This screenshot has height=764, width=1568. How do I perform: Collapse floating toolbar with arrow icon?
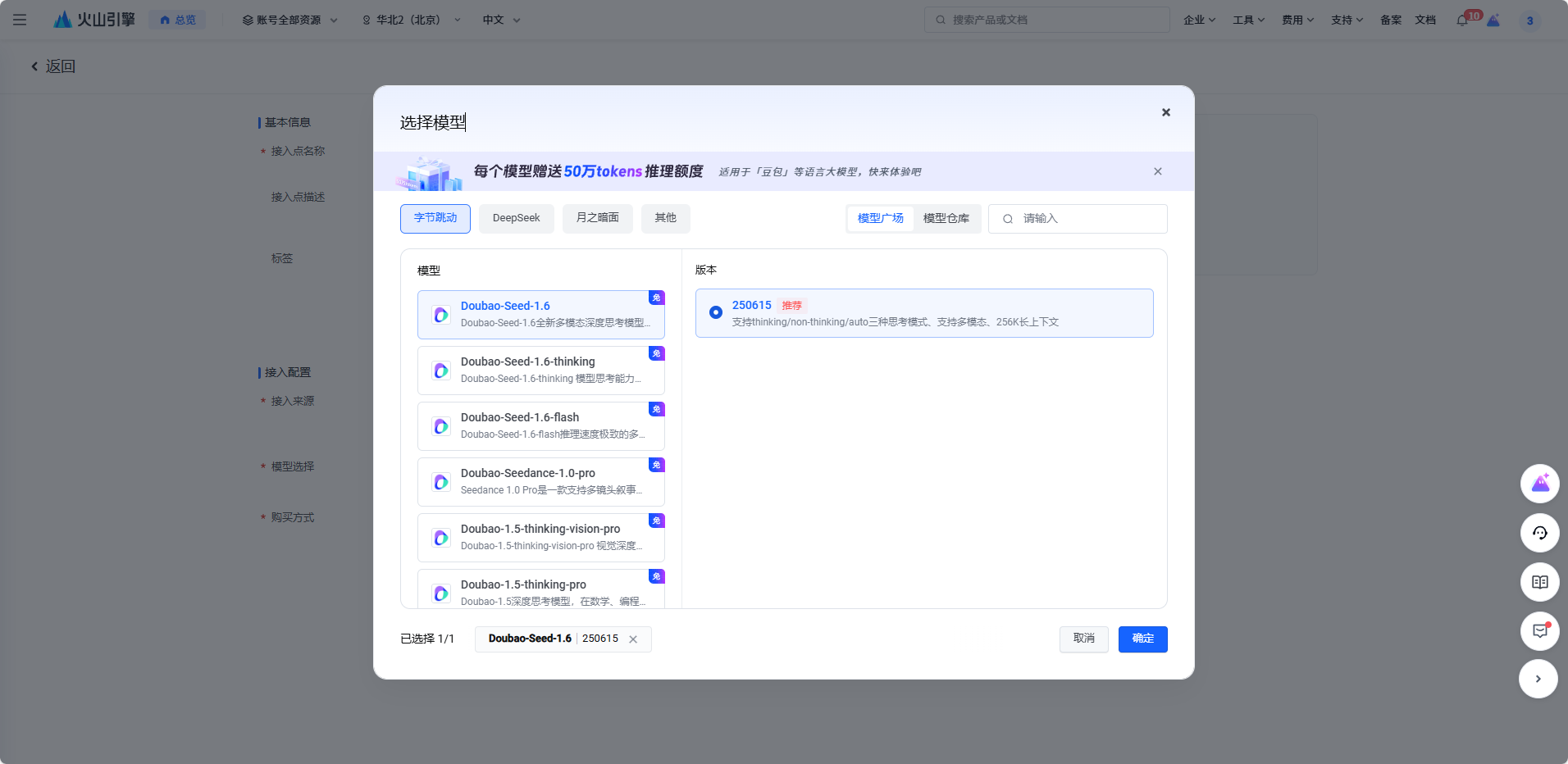tap(1538, 679)
